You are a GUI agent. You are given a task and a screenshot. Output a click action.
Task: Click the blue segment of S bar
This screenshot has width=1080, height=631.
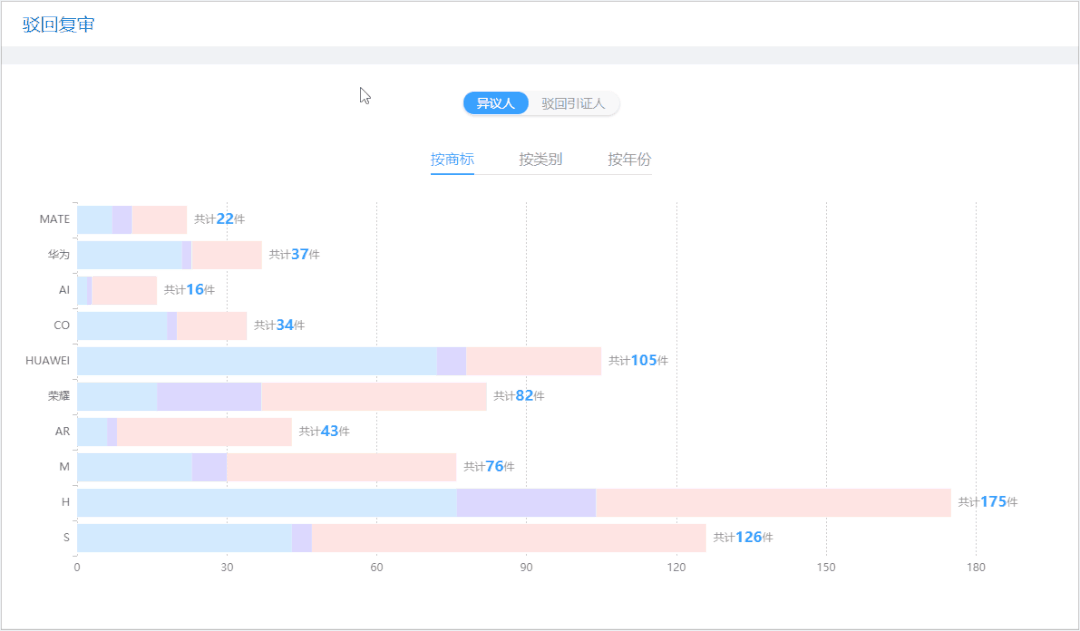pyautogui.click(x=185, y=538)
